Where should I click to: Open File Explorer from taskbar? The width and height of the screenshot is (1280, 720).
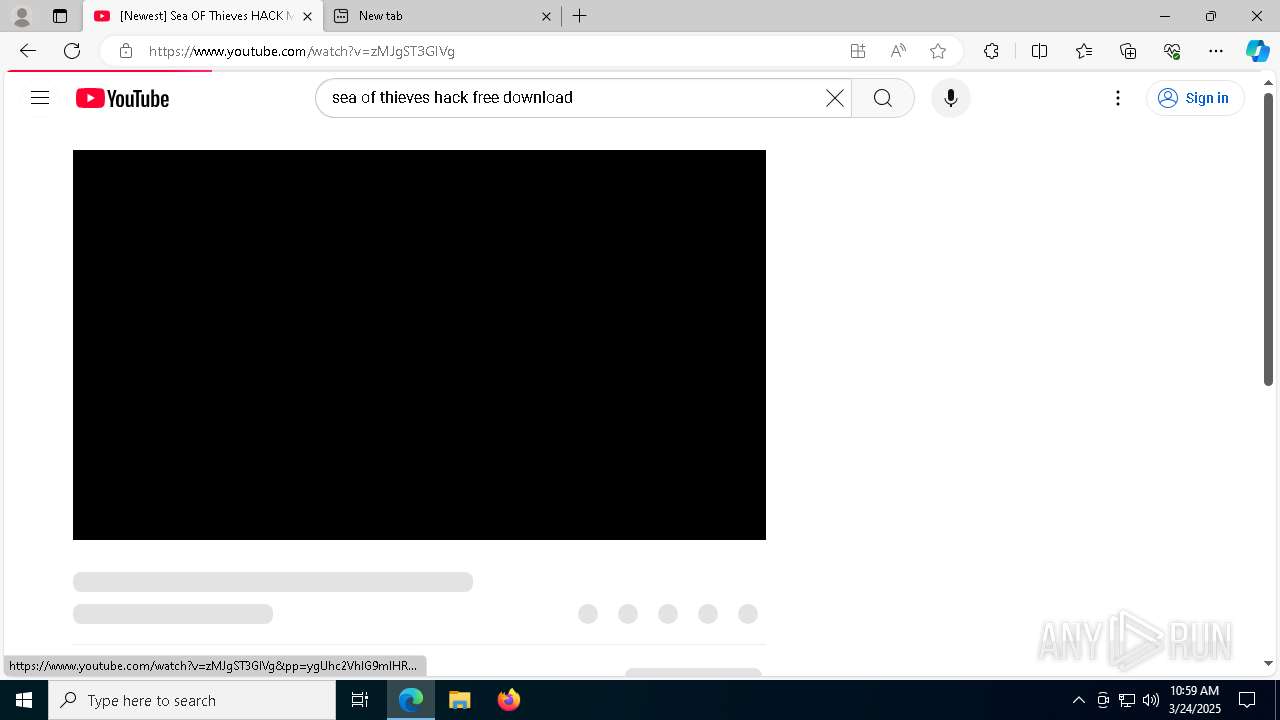[459, 700]
